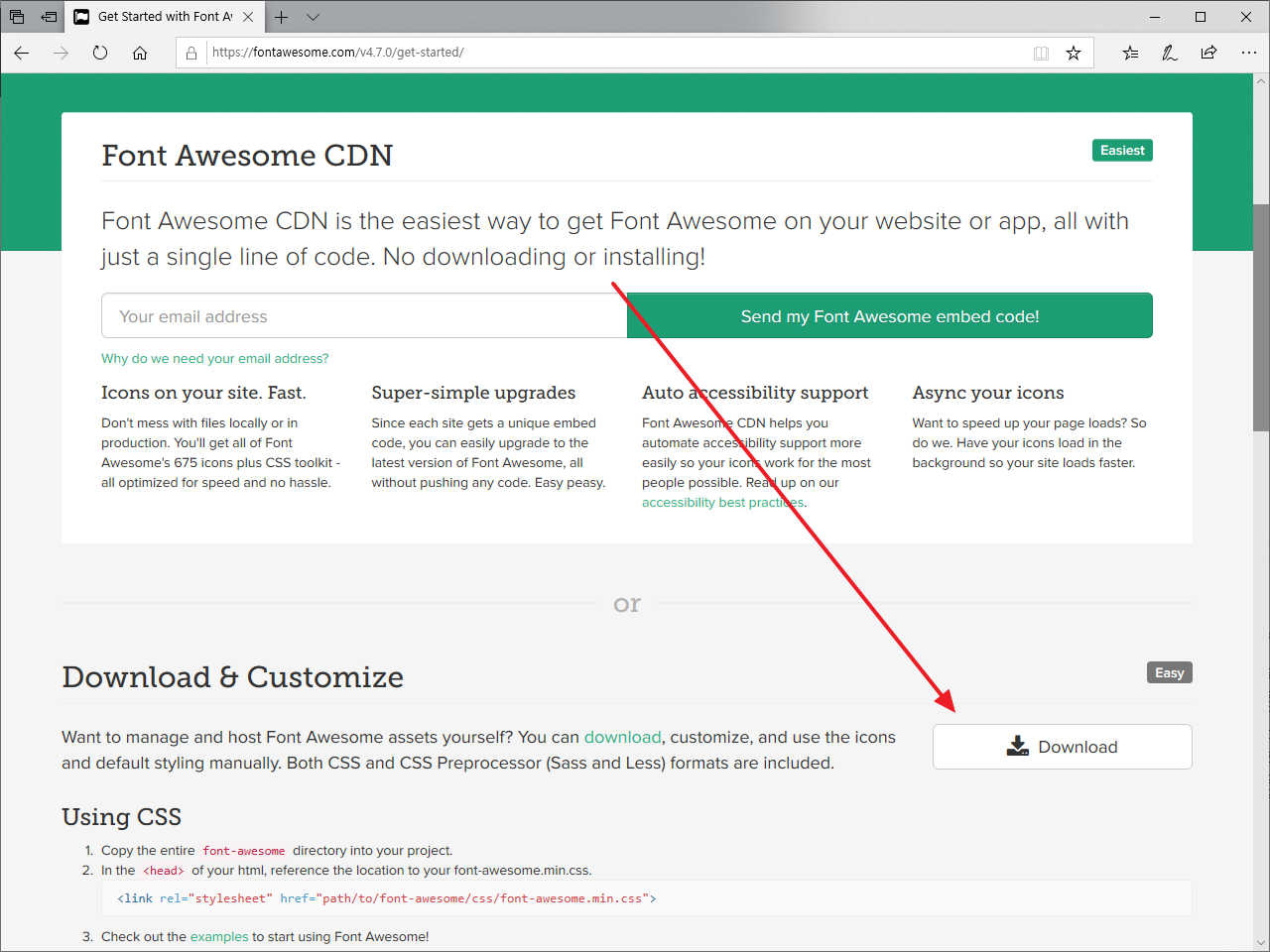Click the Share page icon
Image resolution: width=1270 pixels, height=952 pixels.
pyautogui.click(x=1208, y=53)
